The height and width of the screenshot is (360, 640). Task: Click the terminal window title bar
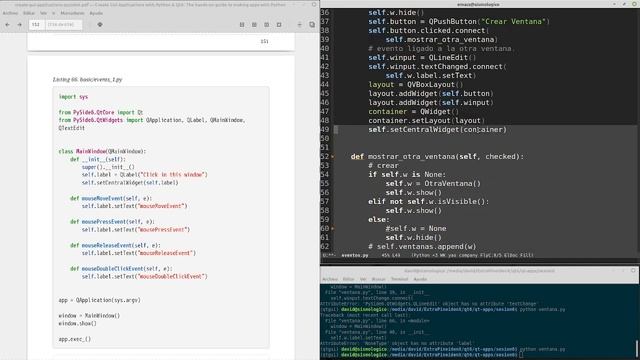pos(480,271)
